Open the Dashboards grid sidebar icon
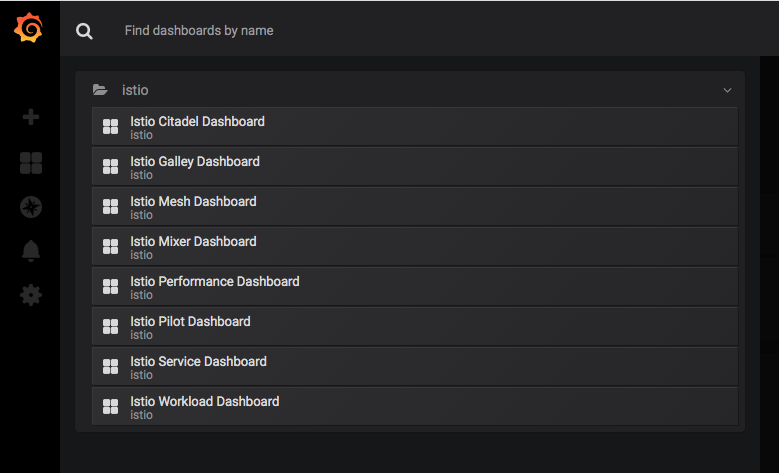The width and height of the screenshot is (779, 473). point(30,163)
